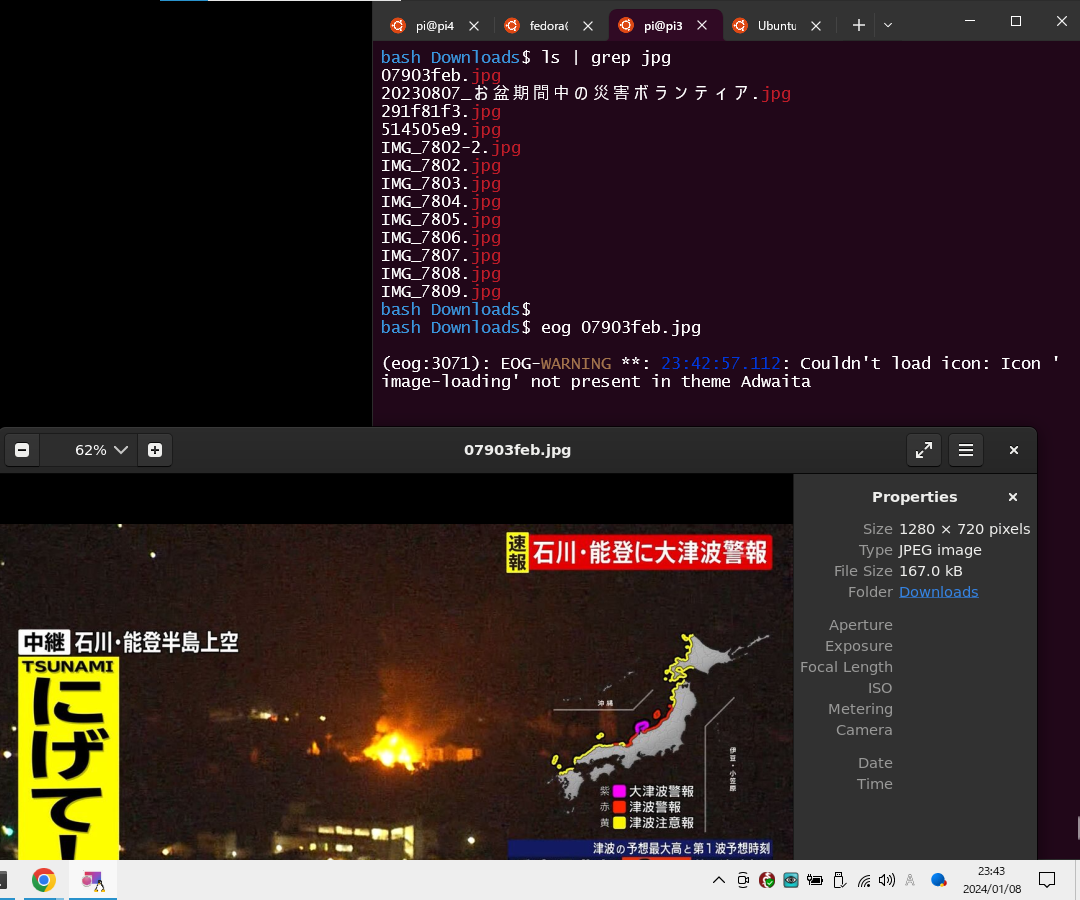
Task: Launch Chrome from the taskbar
Action: [43, 880]
